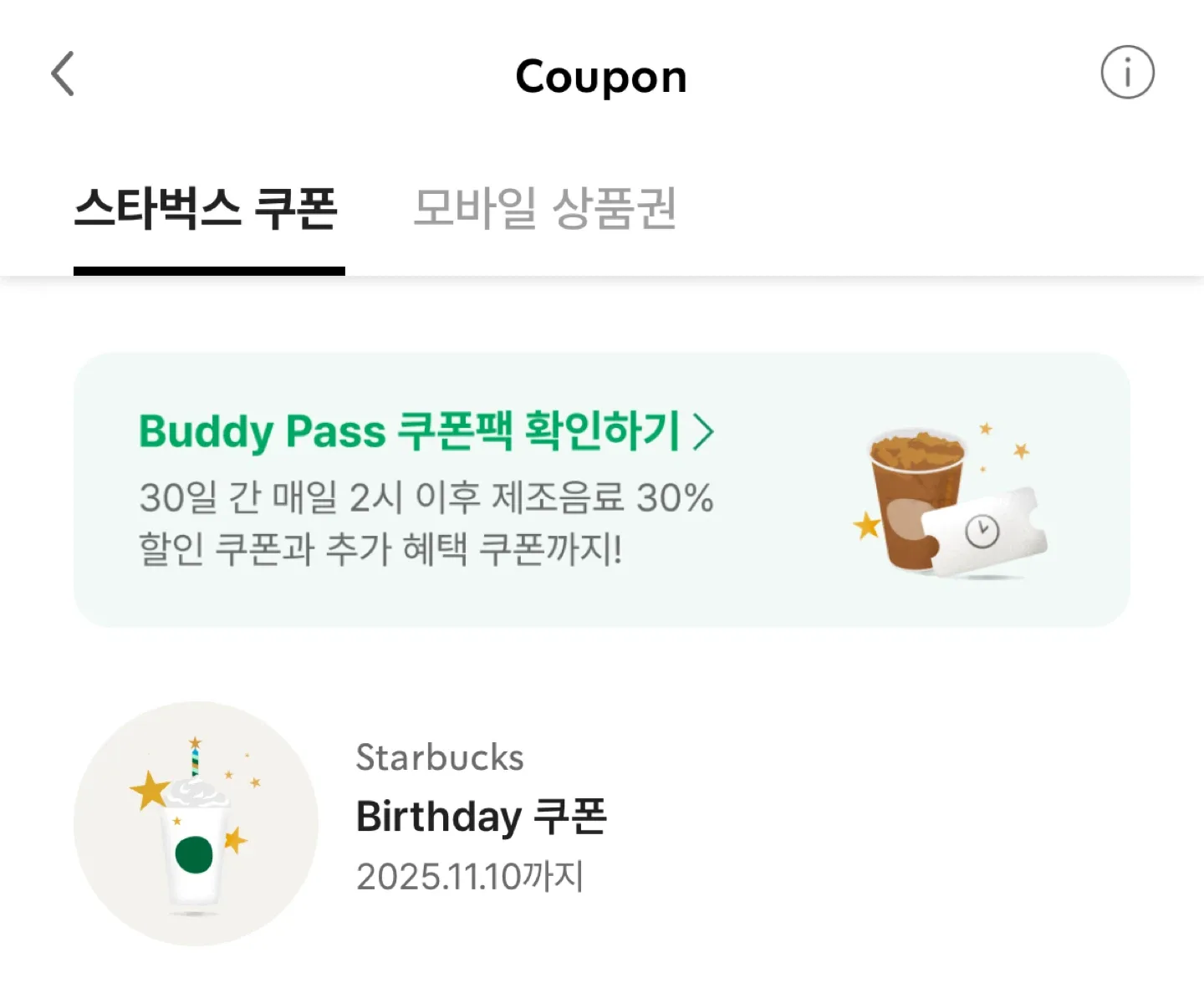The height and width of the screenshot is (988, 1204).
Task: Open the Birthday 쿠폰 title
Action: (482, 817)
